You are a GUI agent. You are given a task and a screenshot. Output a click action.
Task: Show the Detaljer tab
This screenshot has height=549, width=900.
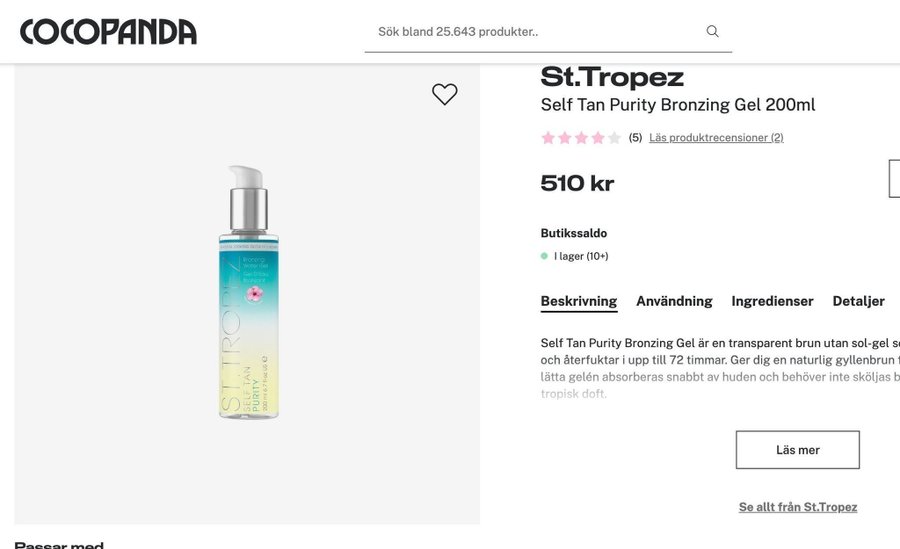point(858,301)
